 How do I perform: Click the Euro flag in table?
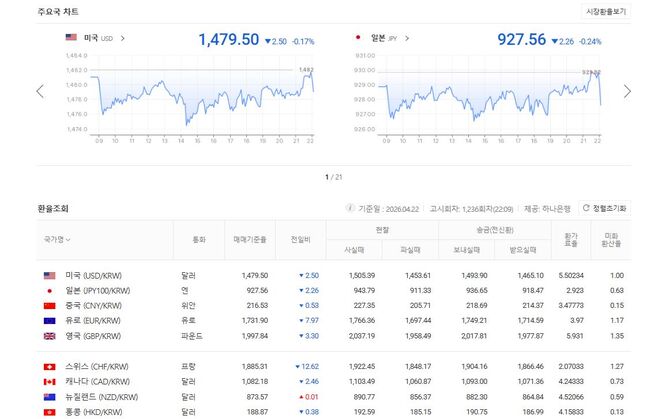[x=49, y=320]
